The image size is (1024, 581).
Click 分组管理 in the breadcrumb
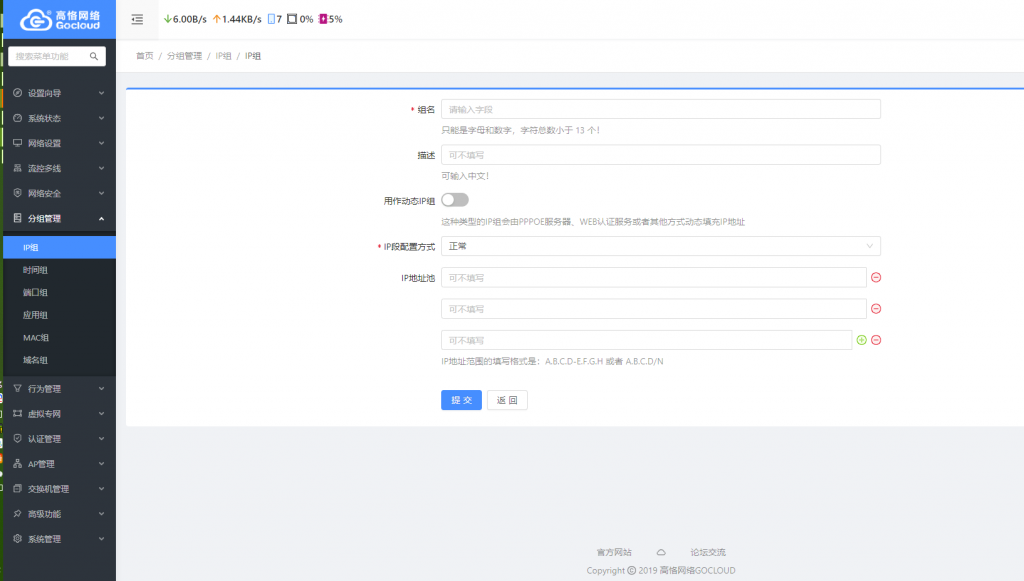tap(184, 56)
